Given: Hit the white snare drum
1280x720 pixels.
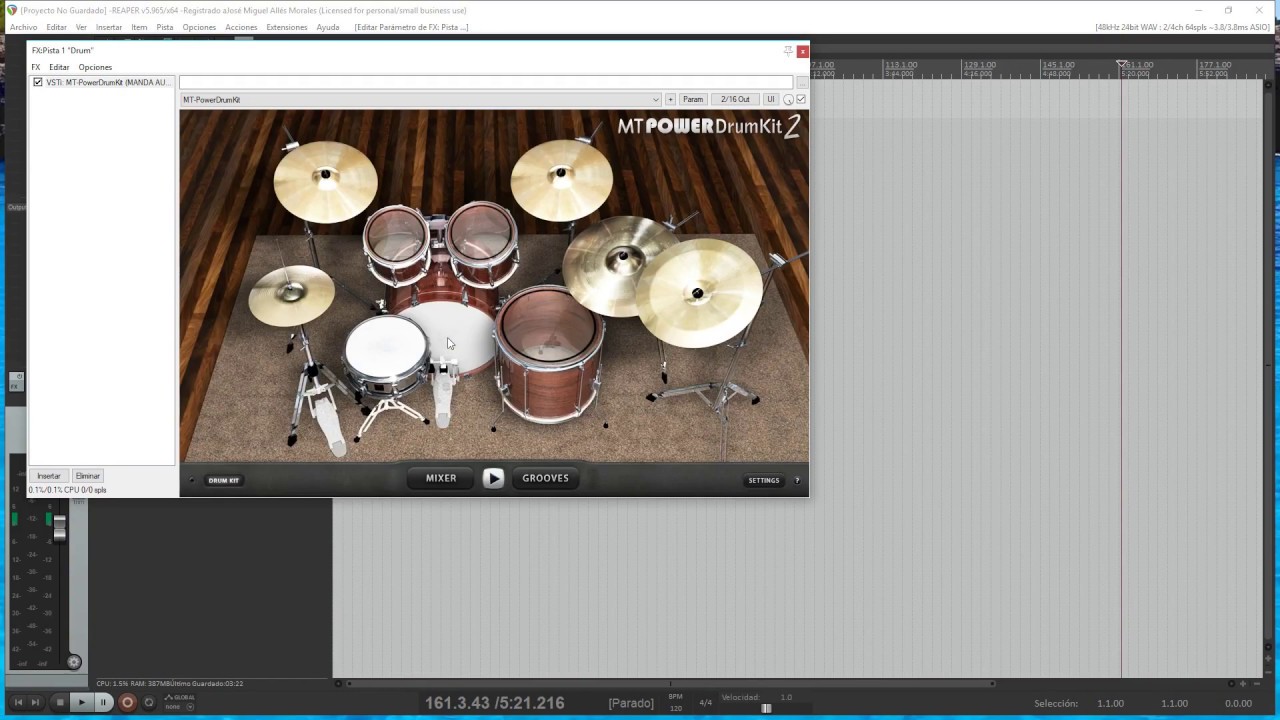Looking at the screenshot, I should click(386, 348).
